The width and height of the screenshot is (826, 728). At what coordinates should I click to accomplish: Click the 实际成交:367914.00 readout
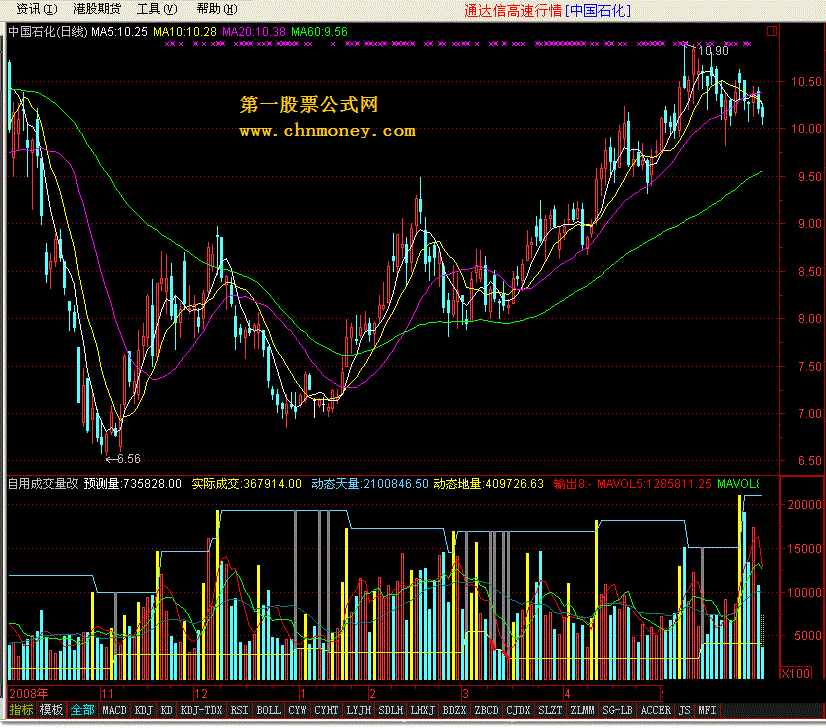click(x=247, y=484)
